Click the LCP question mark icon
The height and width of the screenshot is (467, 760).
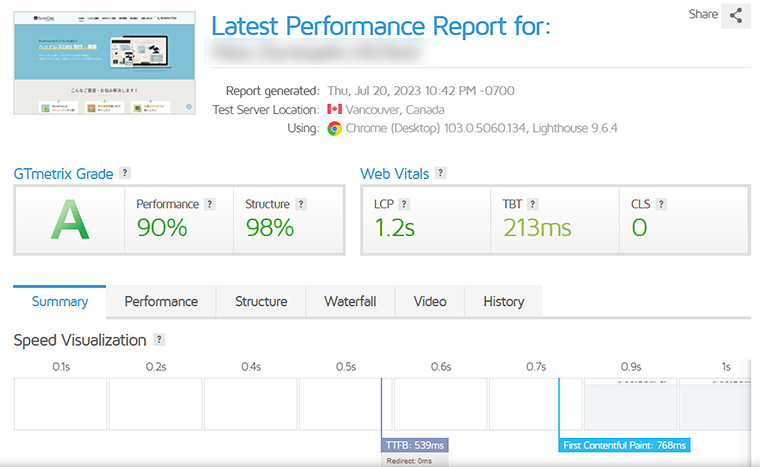click(404, 204)
